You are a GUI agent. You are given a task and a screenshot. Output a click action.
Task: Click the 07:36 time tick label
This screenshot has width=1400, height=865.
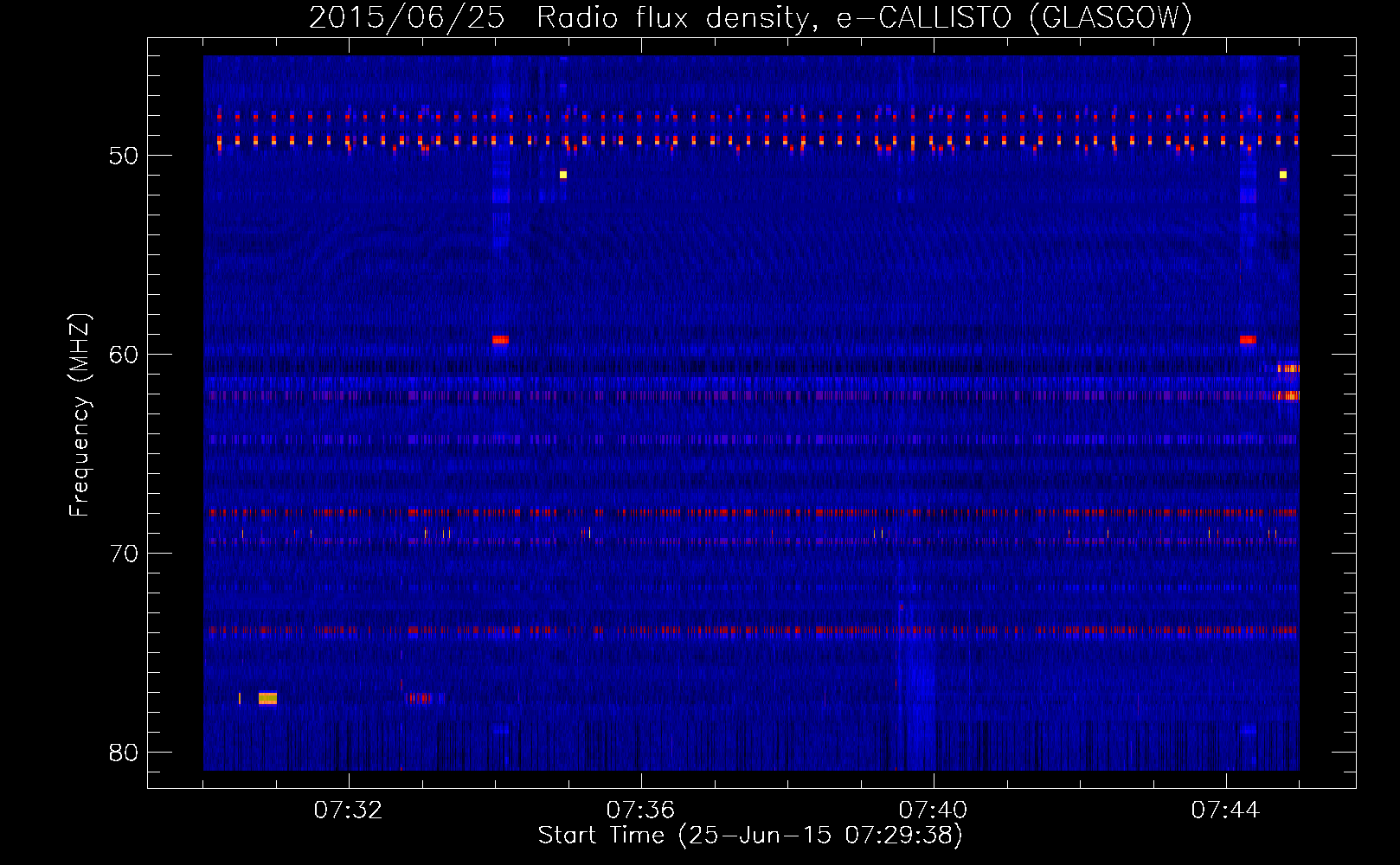[640, 811]
